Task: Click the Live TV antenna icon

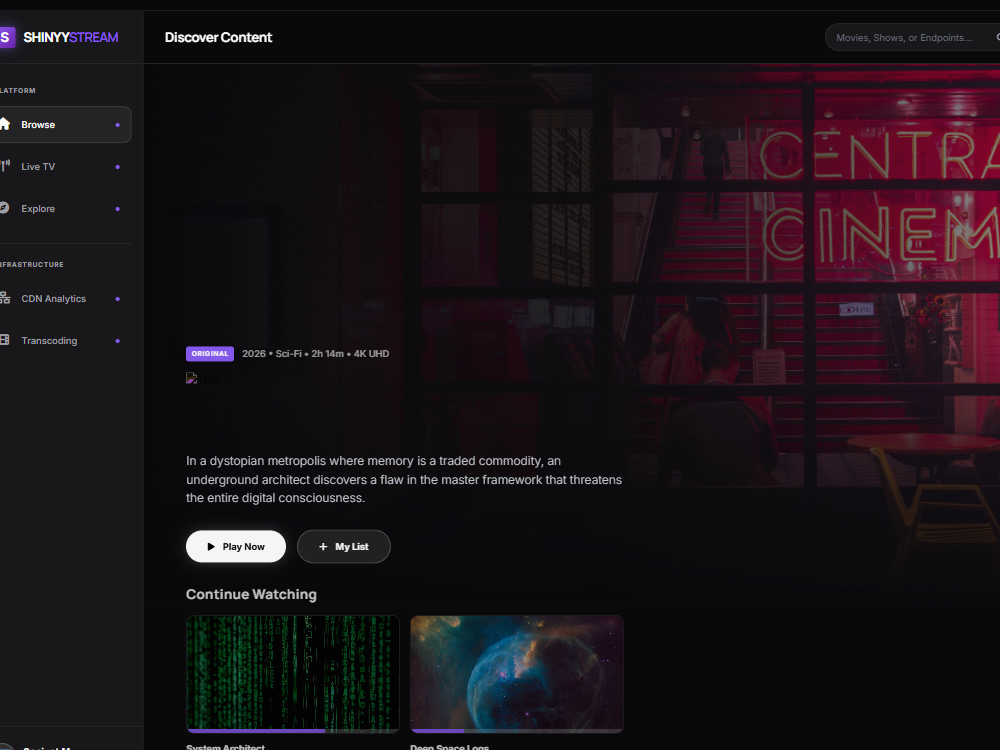Action: 4,166
